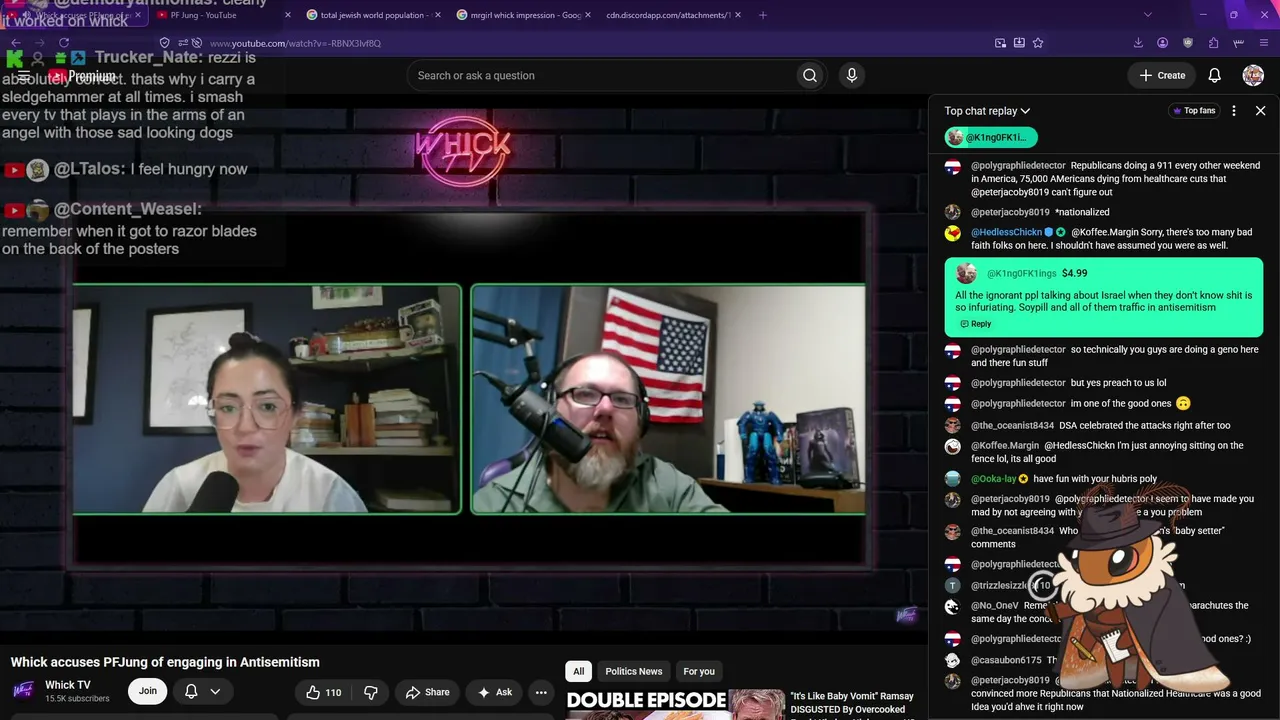
Task: Click K1ng0FK1ngs avatar in super chat card
Action: point(966,274)
